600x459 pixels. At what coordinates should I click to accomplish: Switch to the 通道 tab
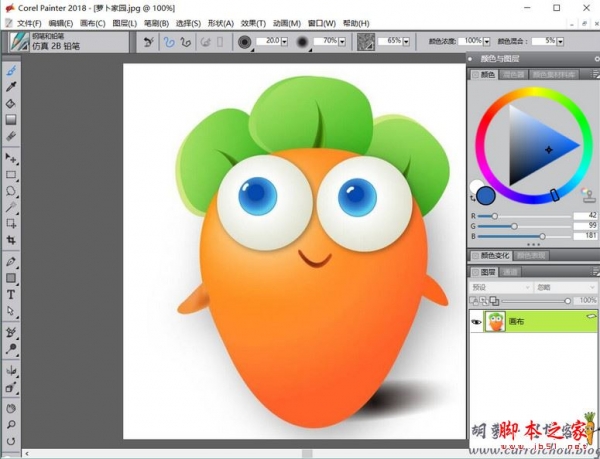(510, 272)
